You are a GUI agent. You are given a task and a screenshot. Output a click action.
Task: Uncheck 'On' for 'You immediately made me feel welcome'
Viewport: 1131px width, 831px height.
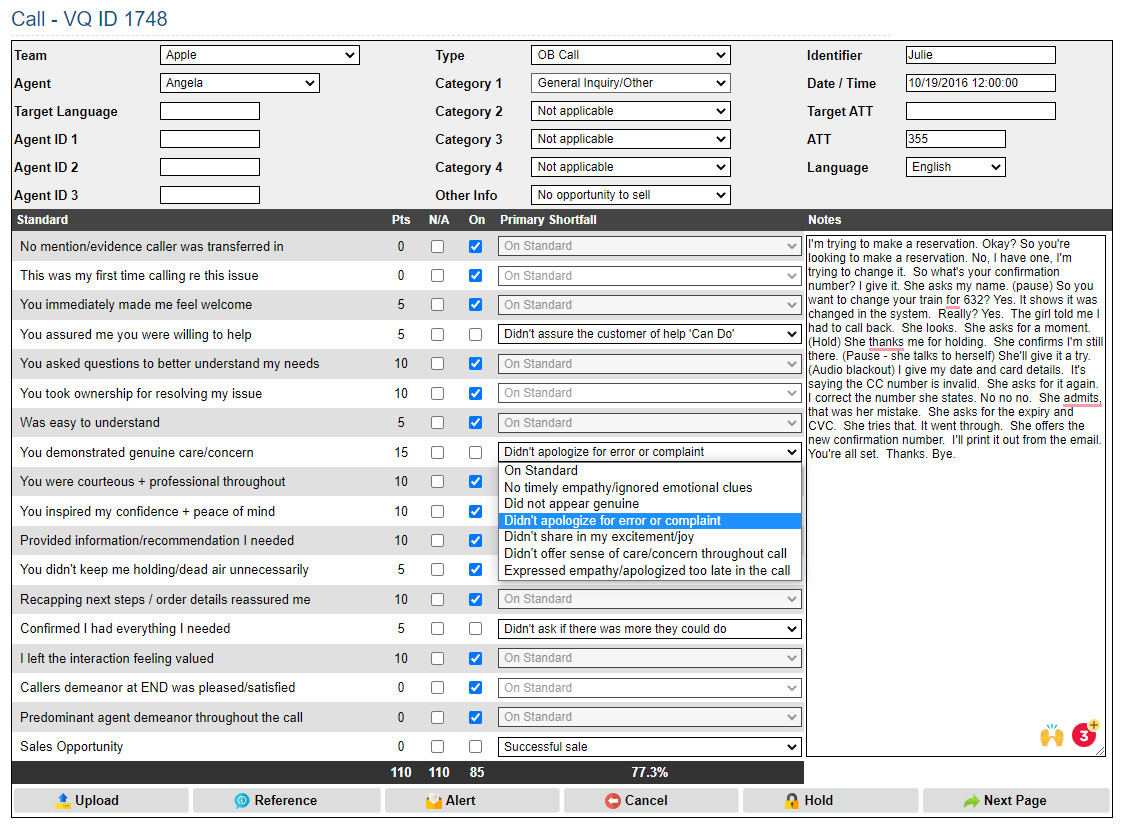[x=476, y=305]
